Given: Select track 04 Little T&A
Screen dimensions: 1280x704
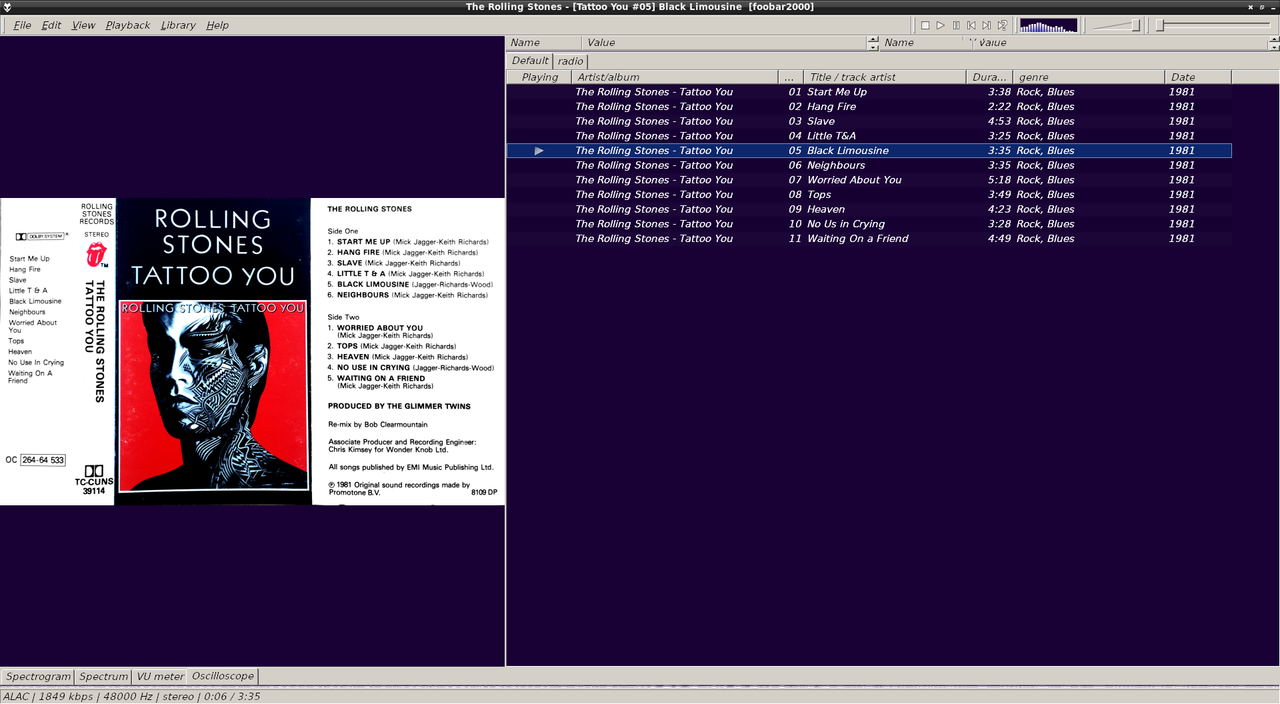Looking at the screenshot, I should tap(869, 136).
